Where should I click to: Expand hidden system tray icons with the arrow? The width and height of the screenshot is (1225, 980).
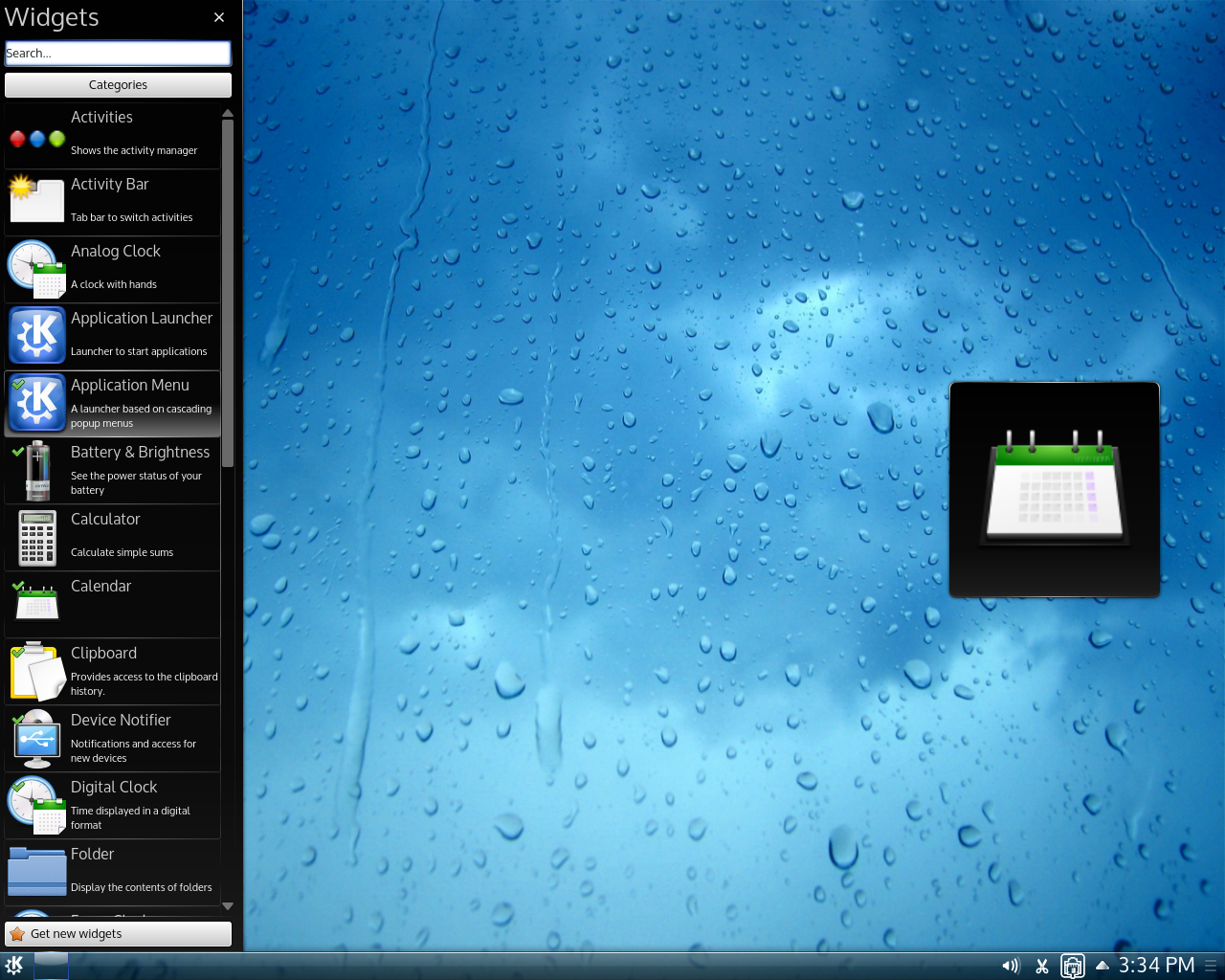tap(1102, 965)
